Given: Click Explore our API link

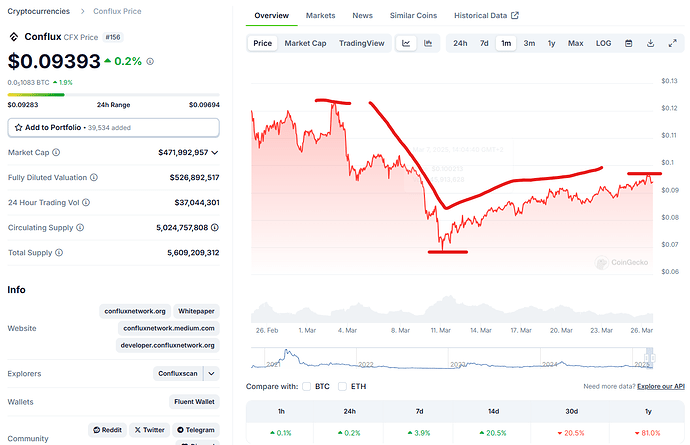Looking at the screenshot, I should pos(661,386).
